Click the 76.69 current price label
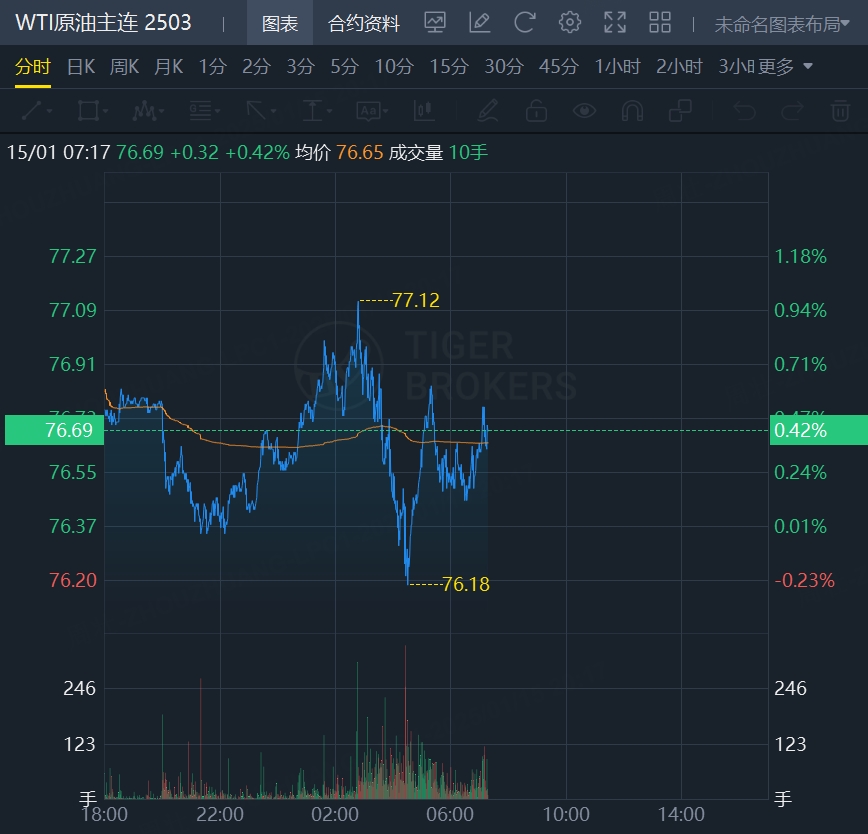 click(69, 430)
